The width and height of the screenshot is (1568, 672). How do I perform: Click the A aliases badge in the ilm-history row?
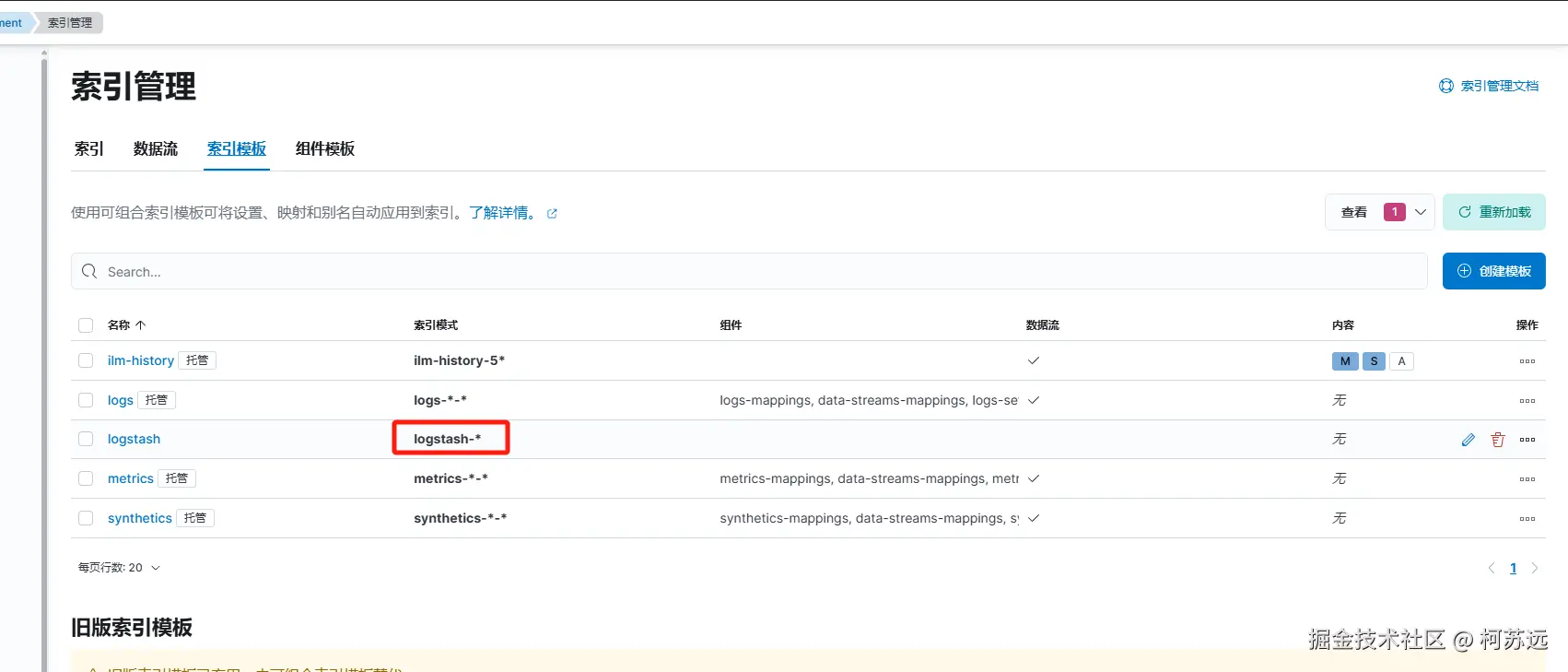(1401, 361)
